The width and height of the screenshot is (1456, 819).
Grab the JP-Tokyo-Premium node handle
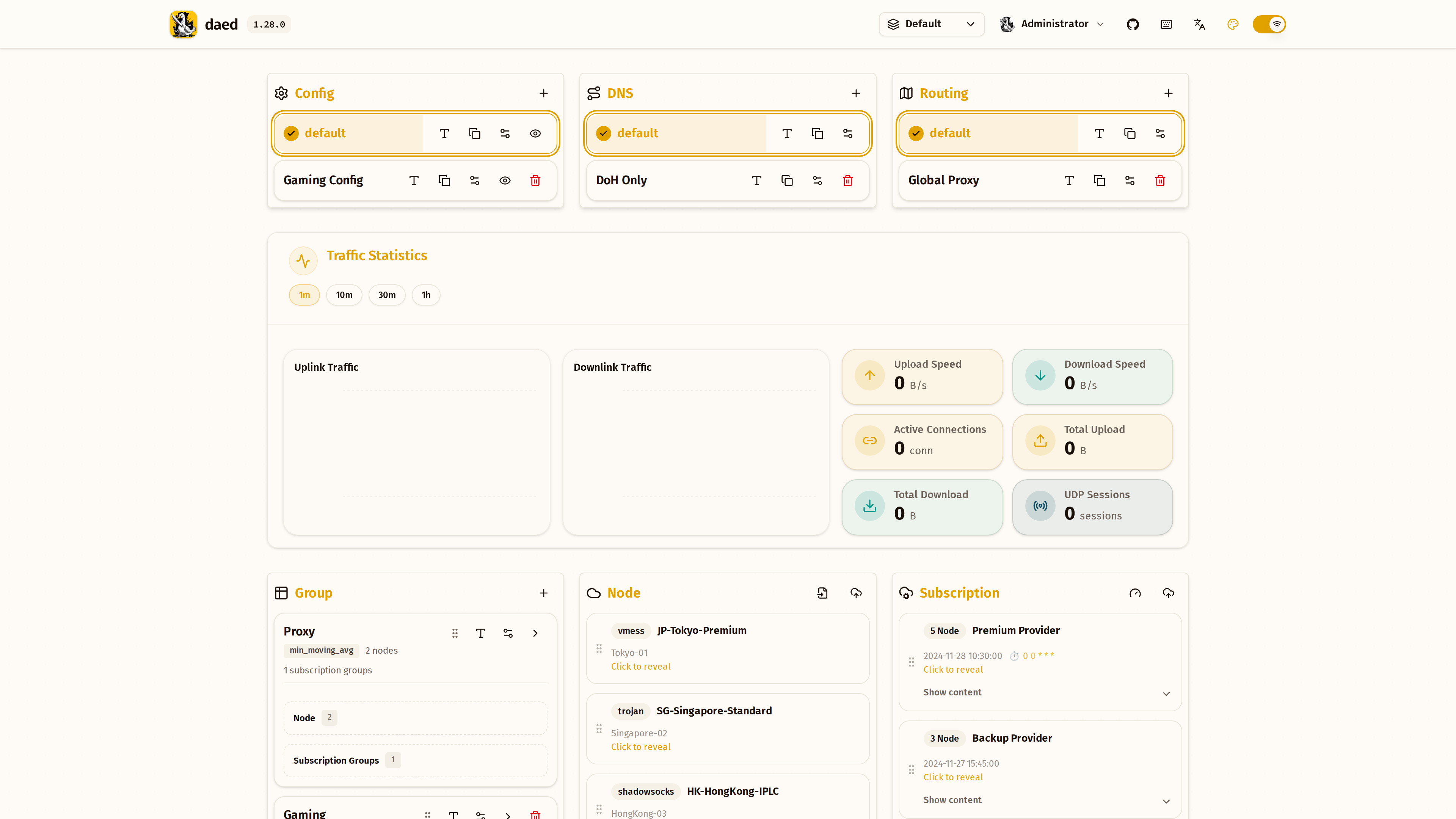[x=599, y=648]
